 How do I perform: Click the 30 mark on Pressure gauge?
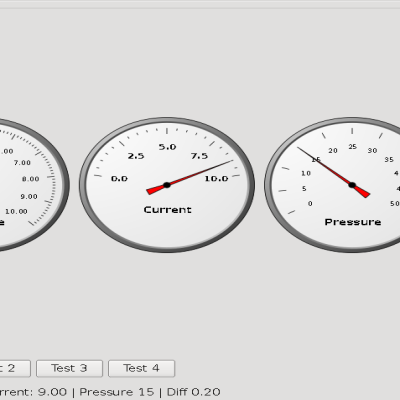coord(372,151)
